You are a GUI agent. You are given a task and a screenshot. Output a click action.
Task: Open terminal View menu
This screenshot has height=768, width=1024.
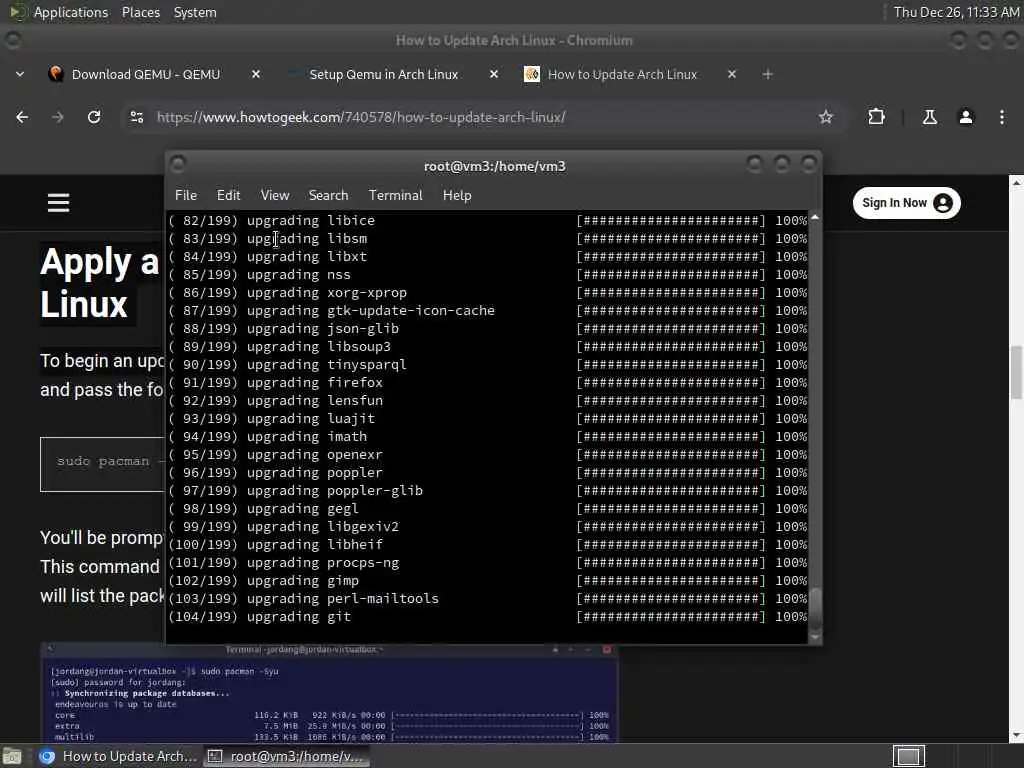[x=275, y=195]
